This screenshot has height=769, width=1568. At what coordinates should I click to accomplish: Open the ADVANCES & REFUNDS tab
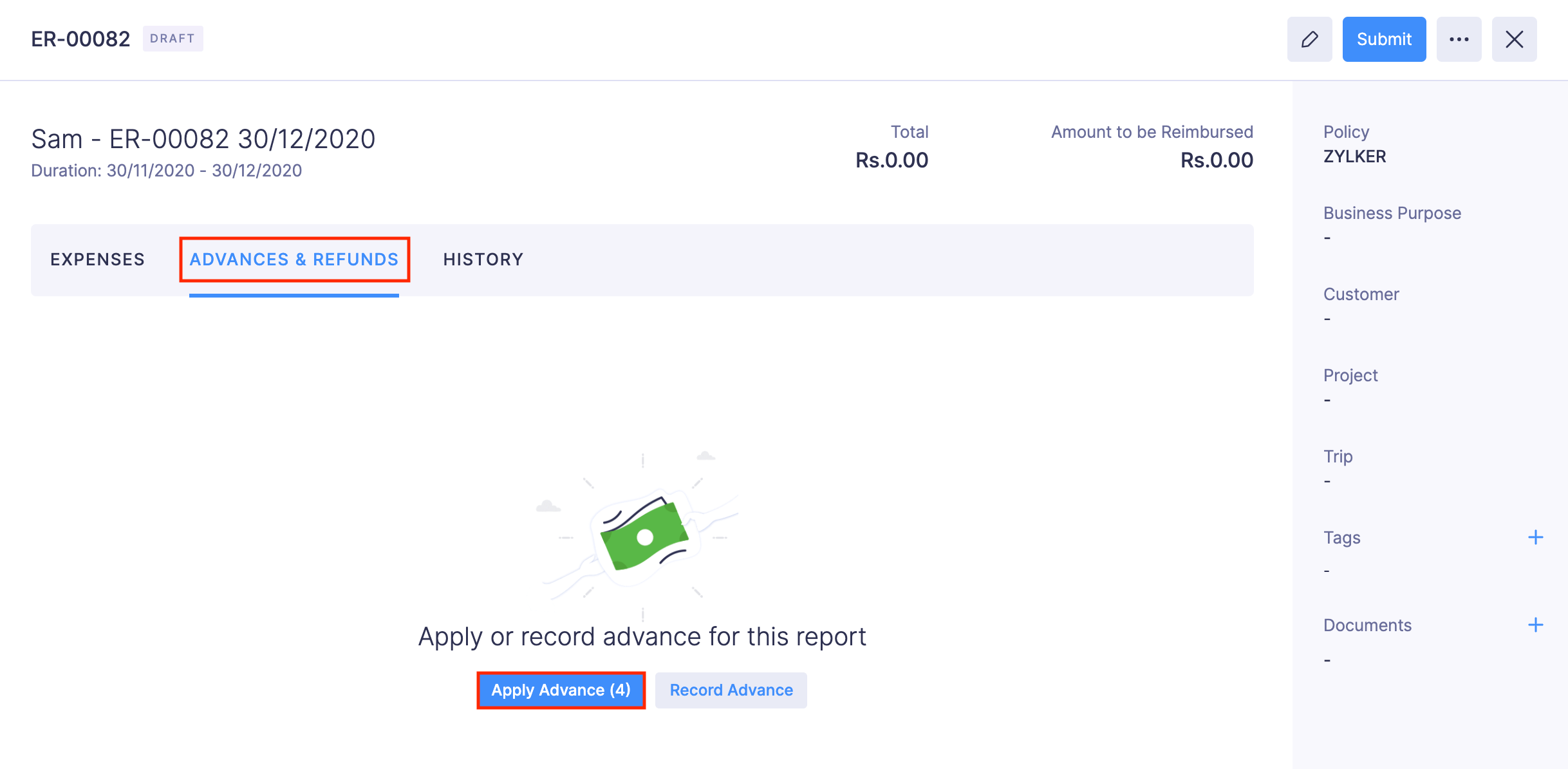point(294,260)
